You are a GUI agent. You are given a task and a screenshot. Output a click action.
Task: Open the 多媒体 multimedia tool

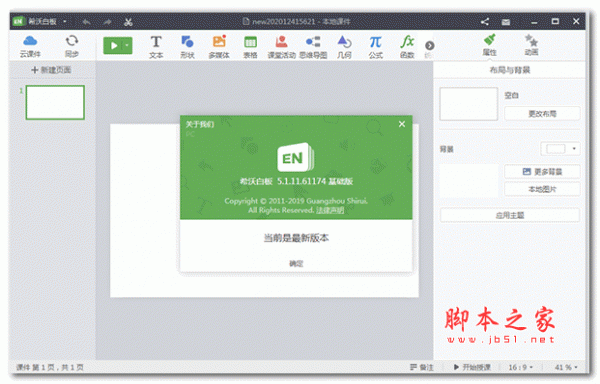click(x=219, y=47)
